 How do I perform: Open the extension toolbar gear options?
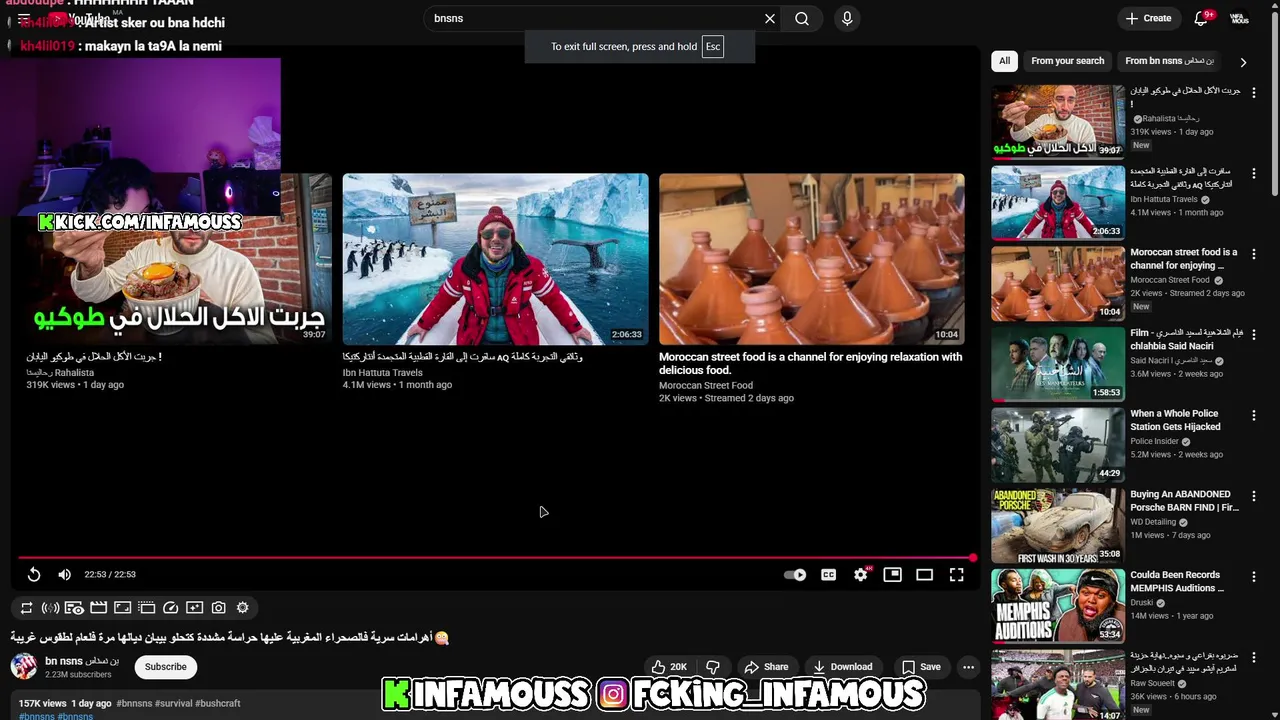click(242, 607)
